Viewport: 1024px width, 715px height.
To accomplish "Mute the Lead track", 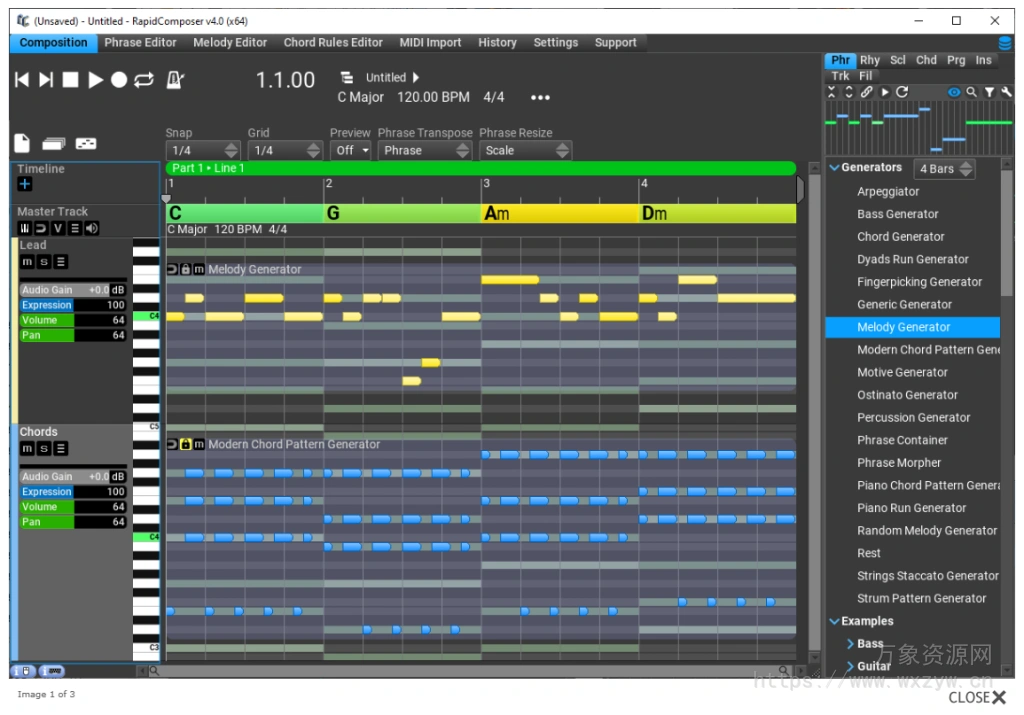I will point(27,261).
